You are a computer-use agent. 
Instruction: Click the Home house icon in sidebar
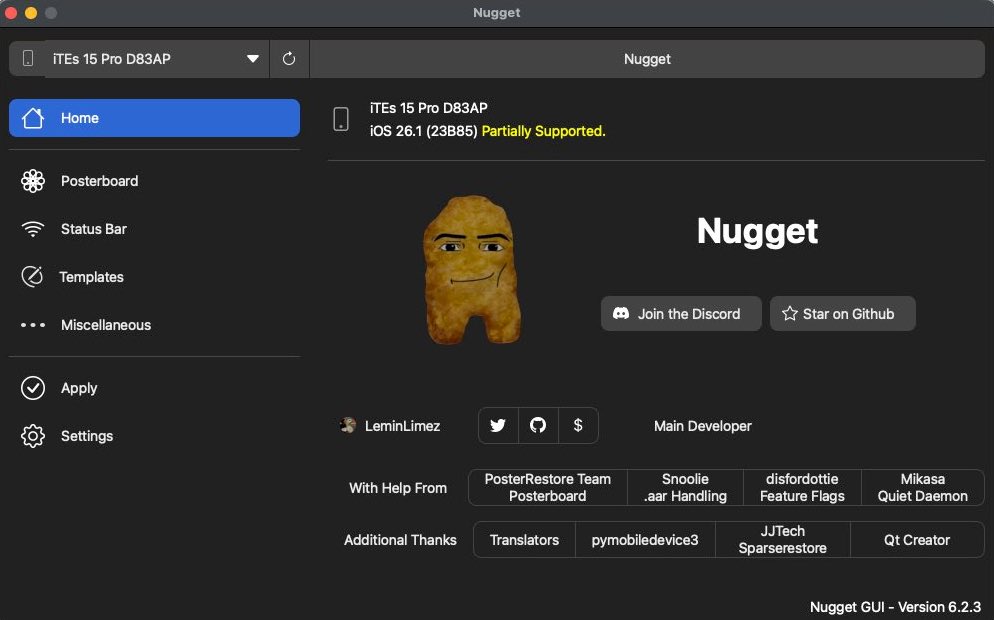click(33, 118)
